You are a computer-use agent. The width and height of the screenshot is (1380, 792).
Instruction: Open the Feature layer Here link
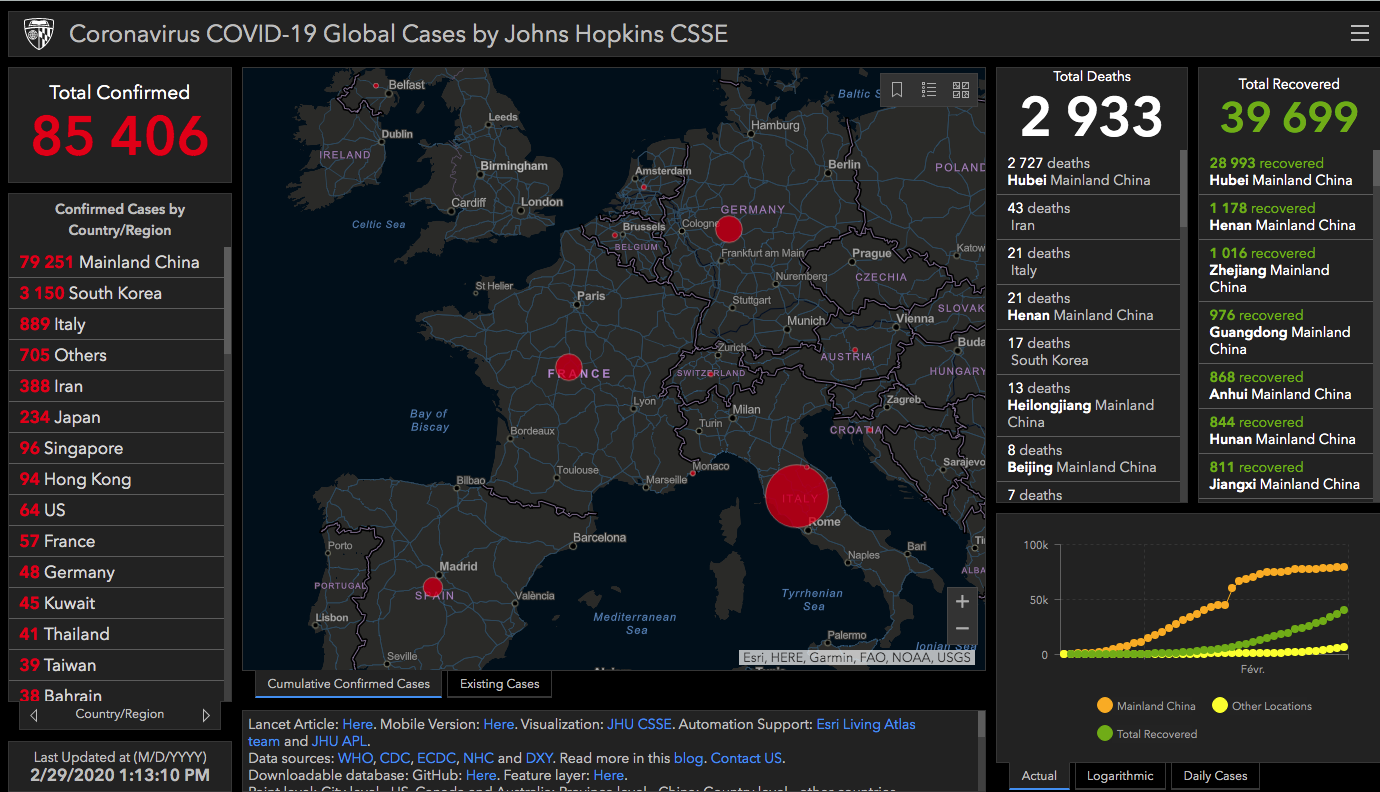[609, 775]
